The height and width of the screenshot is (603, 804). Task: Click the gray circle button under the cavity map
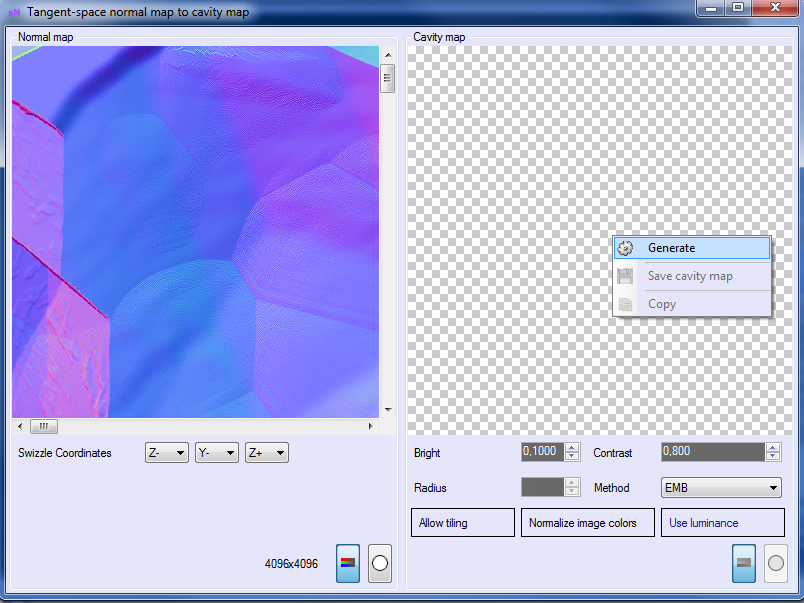[x=776, y=563]
